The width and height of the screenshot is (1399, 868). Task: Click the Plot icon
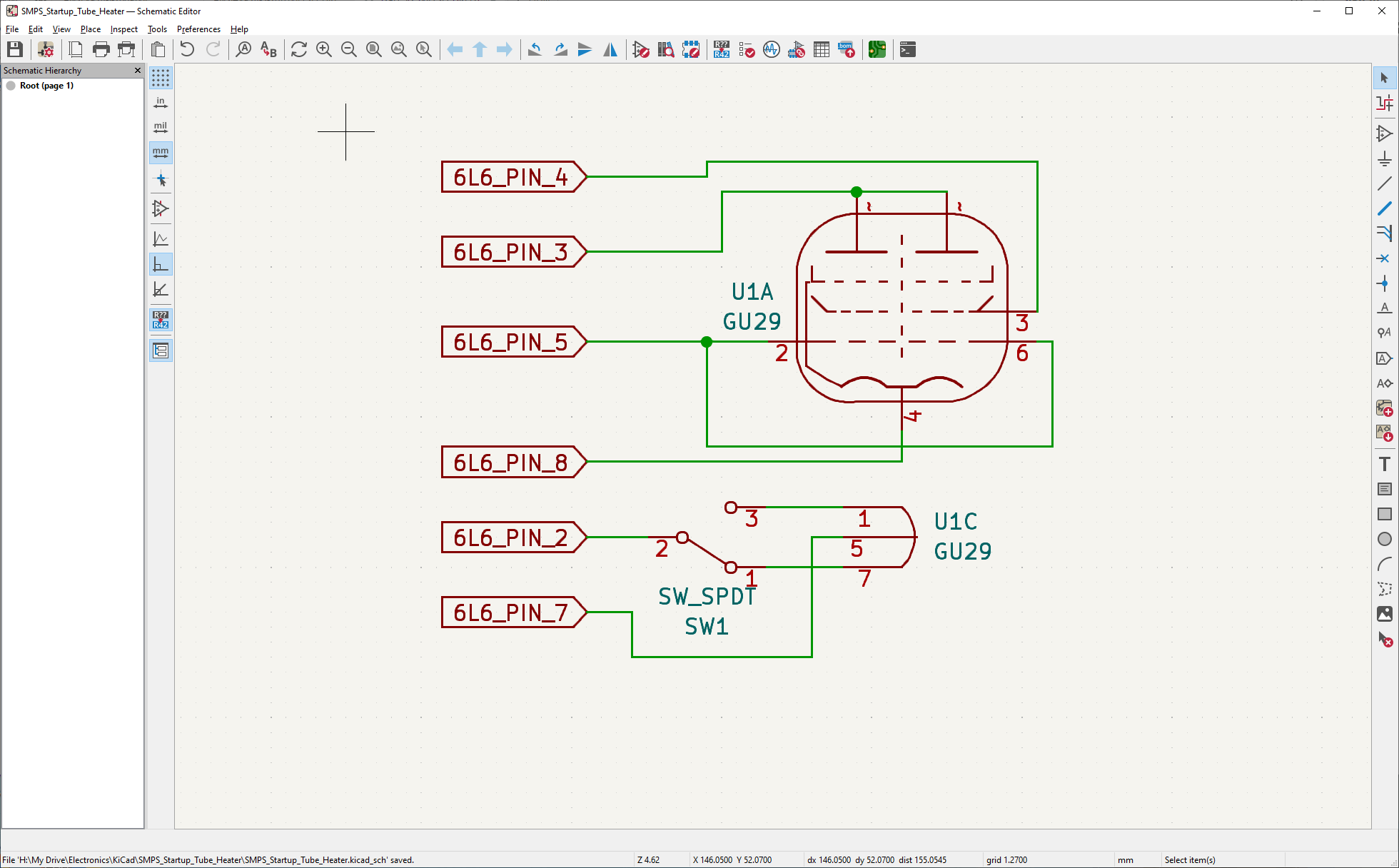click(x=127, y=49)
